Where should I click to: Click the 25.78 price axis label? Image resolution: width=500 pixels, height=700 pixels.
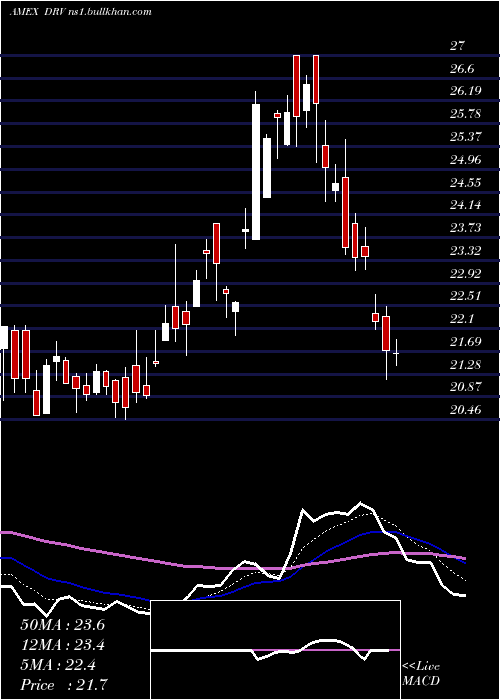465,114
